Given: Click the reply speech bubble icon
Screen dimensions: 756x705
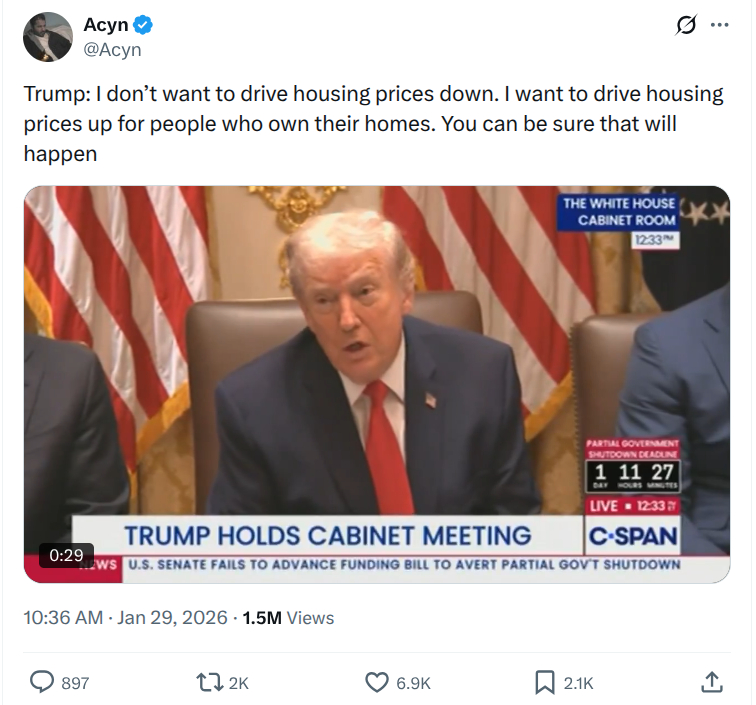Looking at the screenshot, I should (x=41, y=682).
